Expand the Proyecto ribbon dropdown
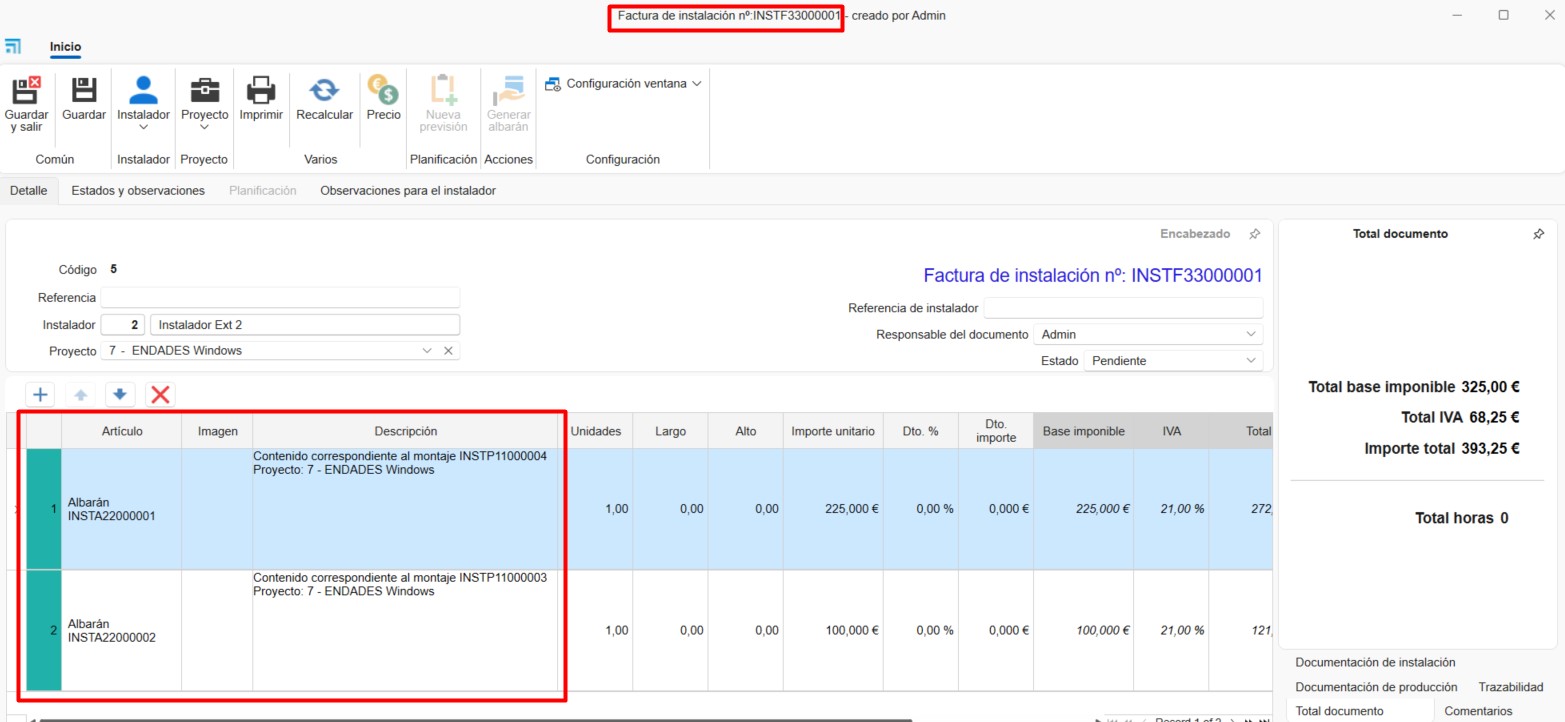The width and height of the screenshot is (1565, 722). click(204, 127)
